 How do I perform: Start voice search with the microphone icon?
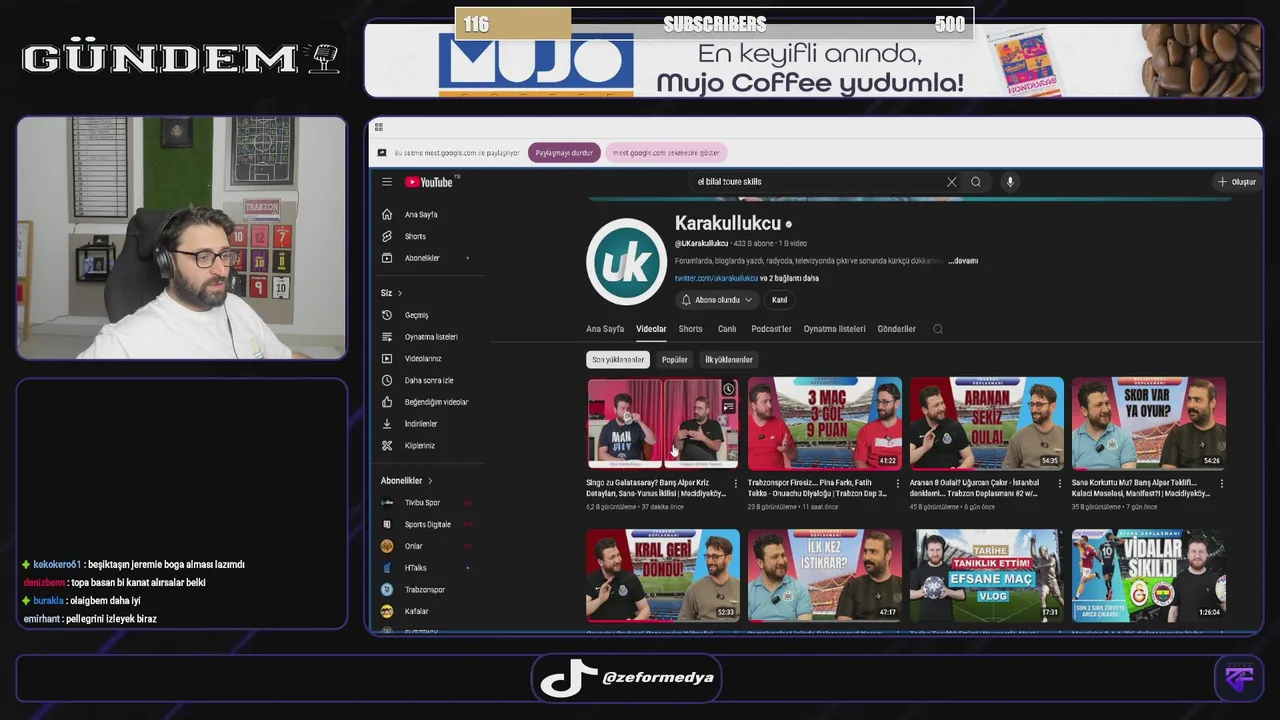(x=1010, y=182)
